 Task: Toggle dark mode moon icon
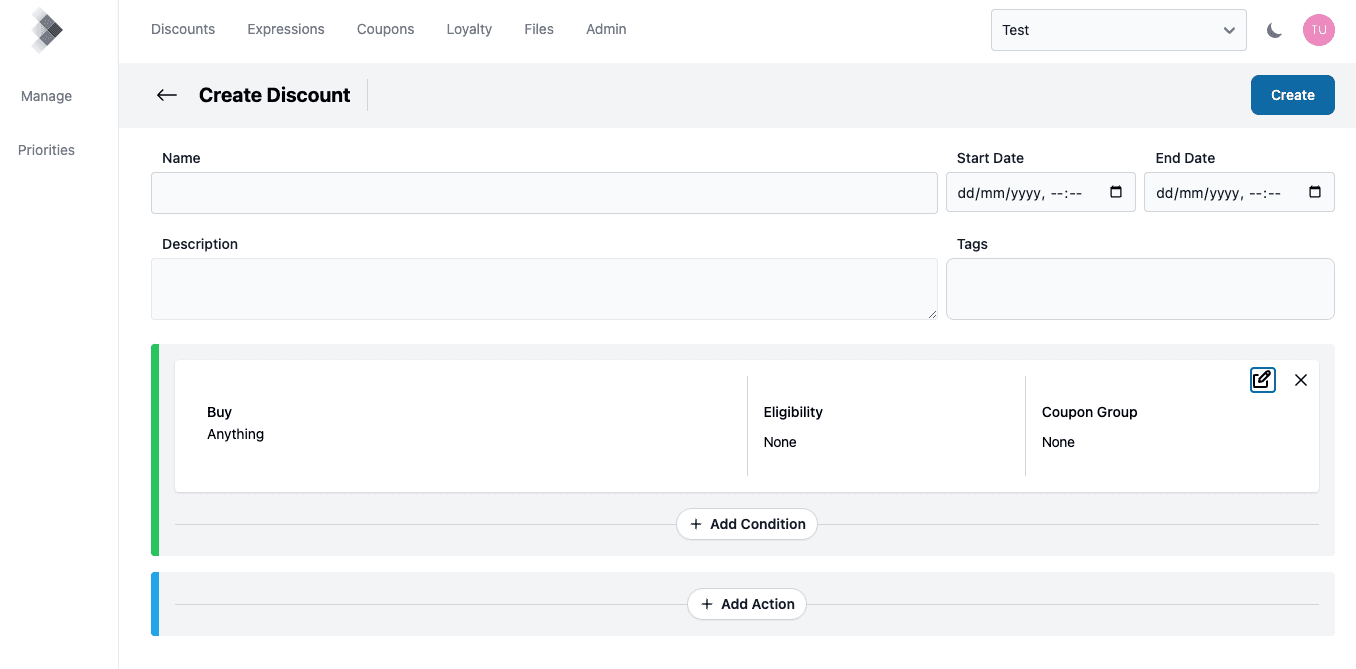tap(1274, 30)
